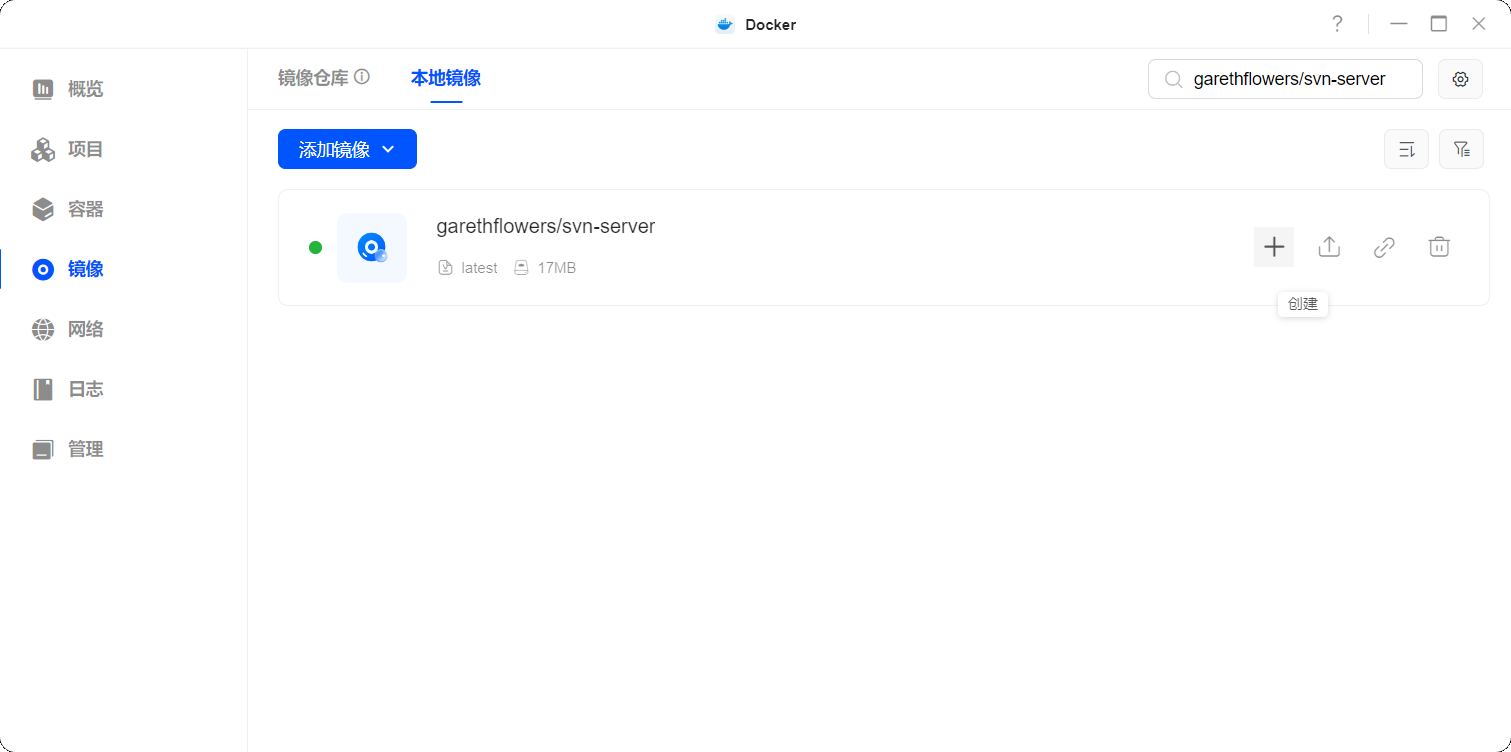Open 概览 in the sidebar
This screenshot has height=752, width=1511.
tap(85, 89)
